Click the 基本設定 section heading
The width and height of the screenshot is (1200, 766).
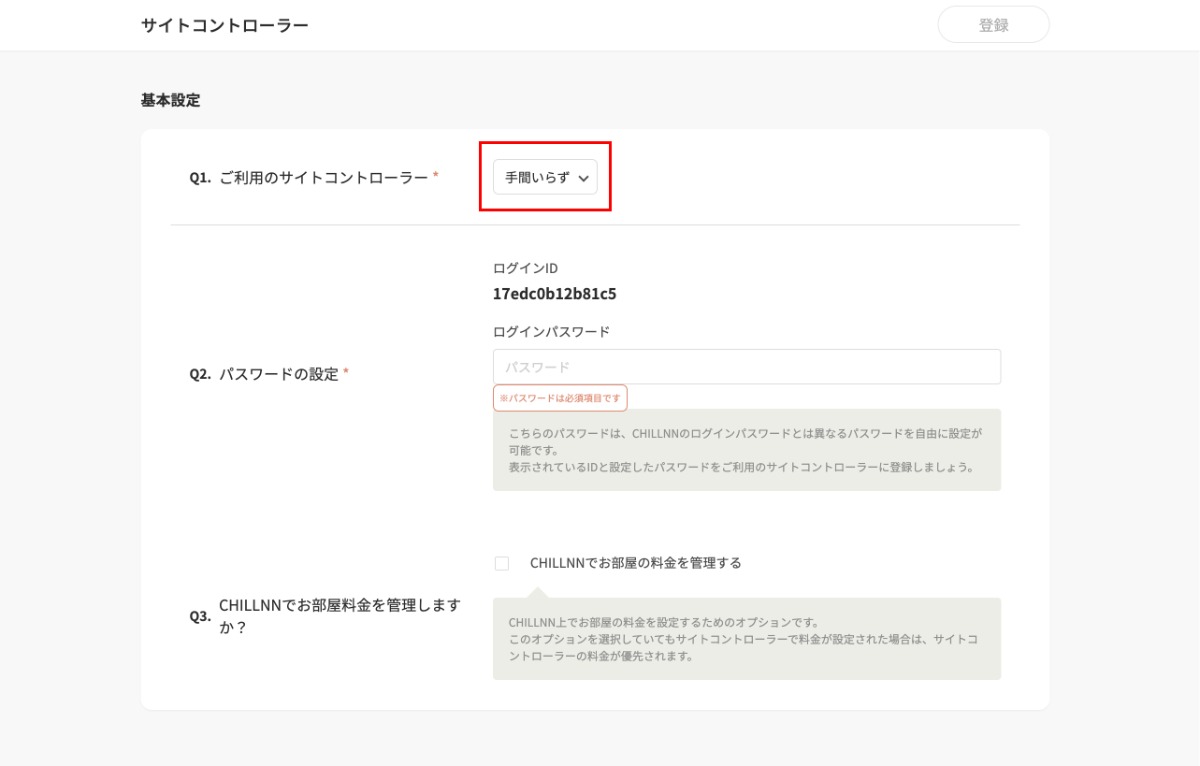click(170, 100)
